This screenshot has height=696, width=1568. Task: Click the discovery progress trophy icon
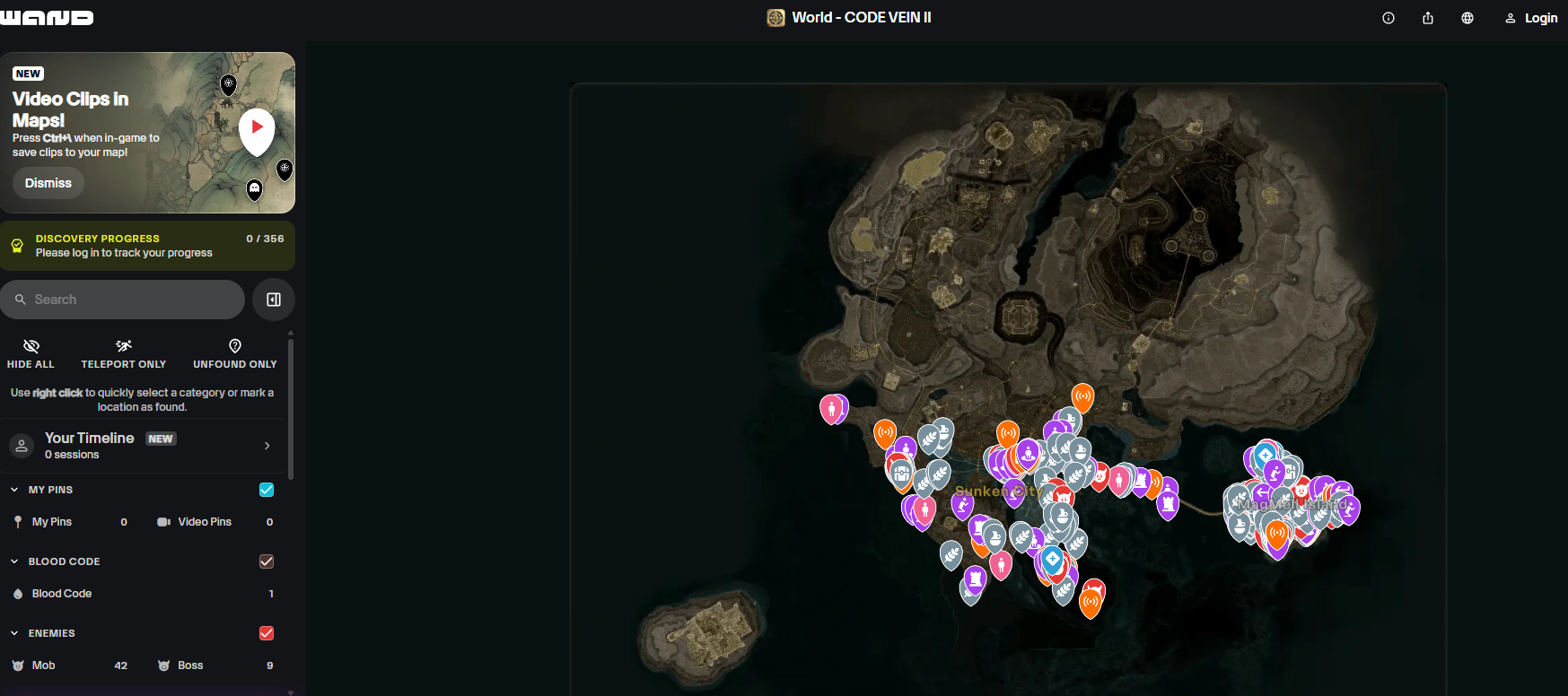pyautogui.click(x=17, y=246)
